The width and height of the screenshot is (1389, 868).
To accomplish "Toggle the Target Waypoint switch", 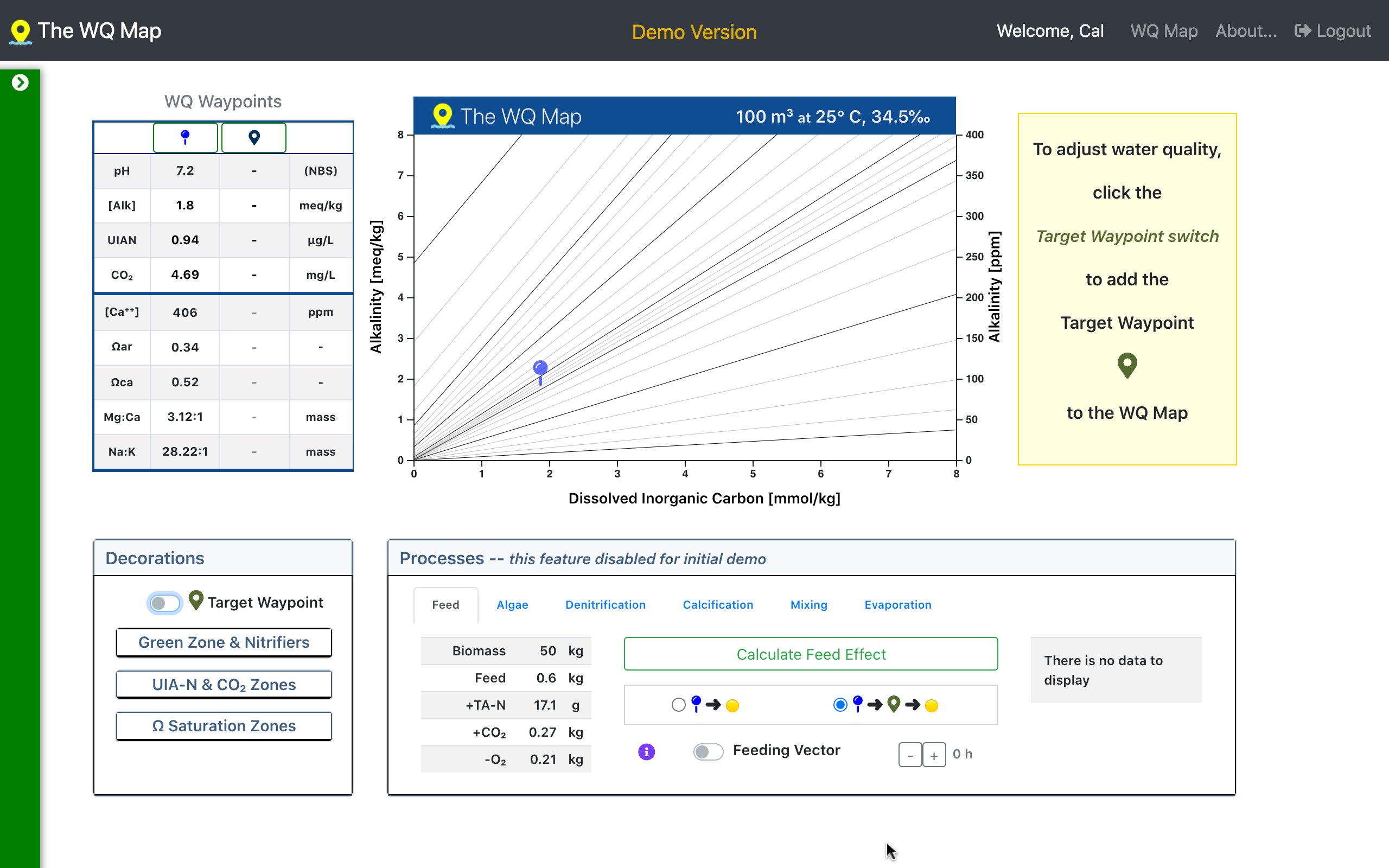I will click(x=165, y=603).
